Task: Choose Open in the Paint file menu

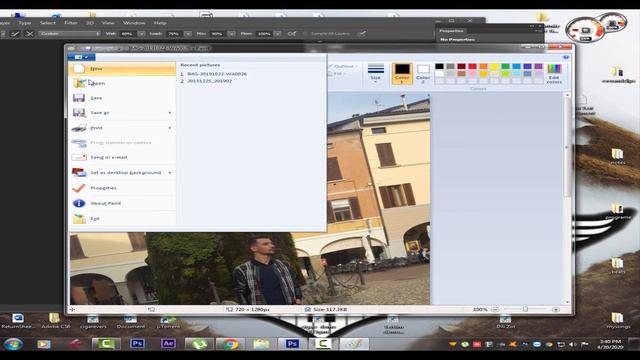Action: tap(122, 83)
